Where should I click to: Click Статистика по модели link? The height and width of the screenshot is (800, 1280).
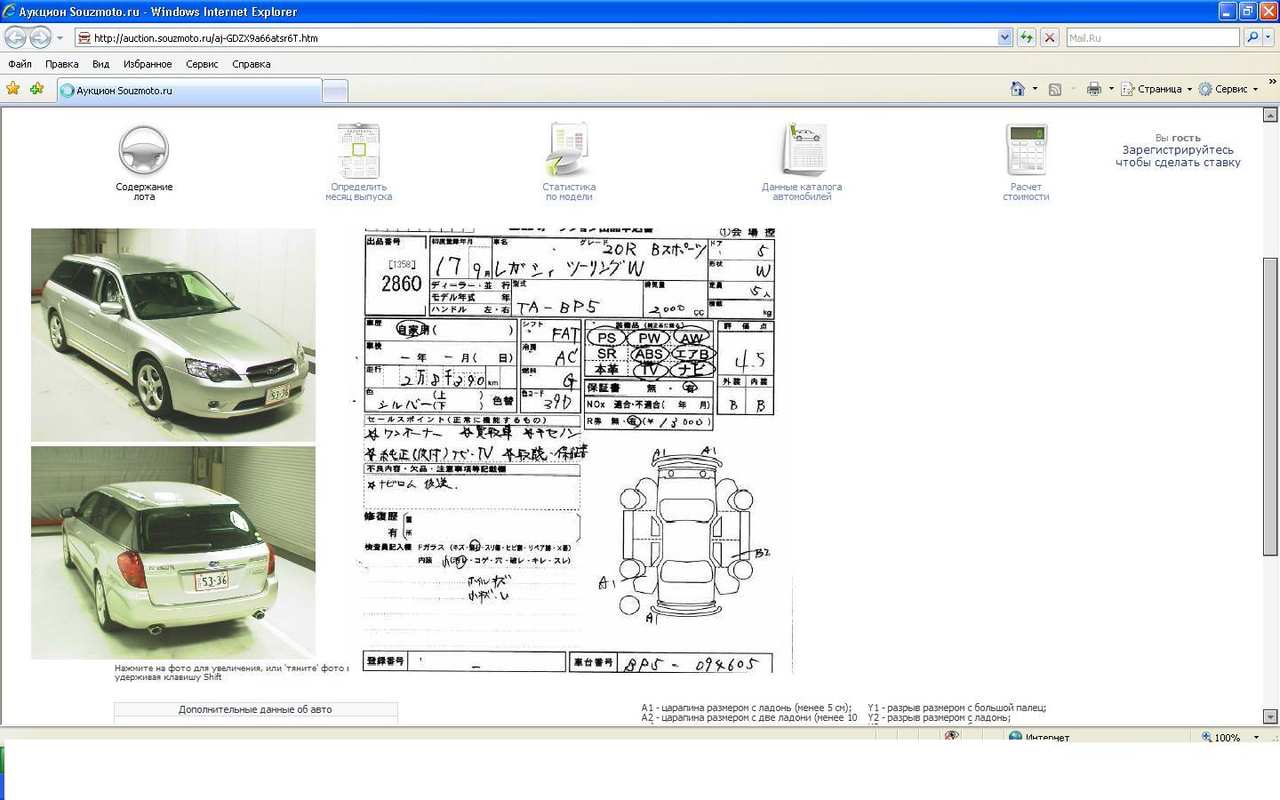[569, 192]
